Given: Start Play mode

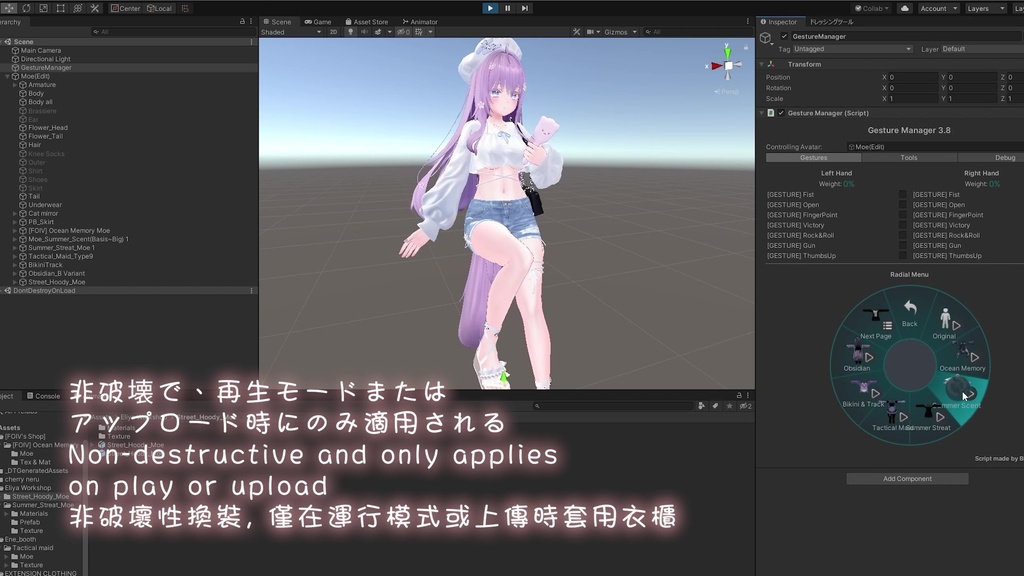Looking at the screenshot, I should click(490, 8).
